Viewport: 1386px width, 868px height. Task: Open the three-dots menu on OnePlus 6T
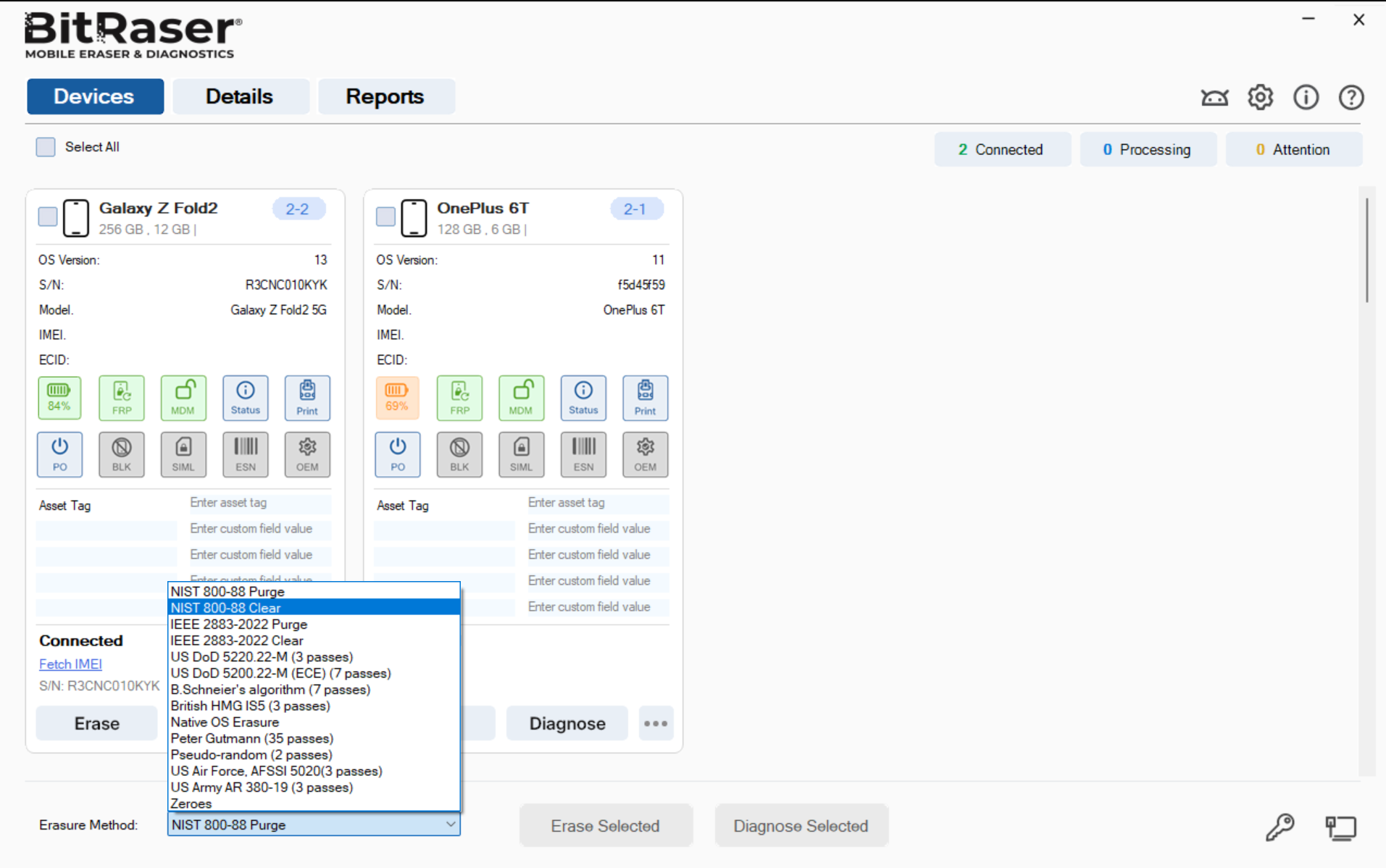tap(656, 723)
